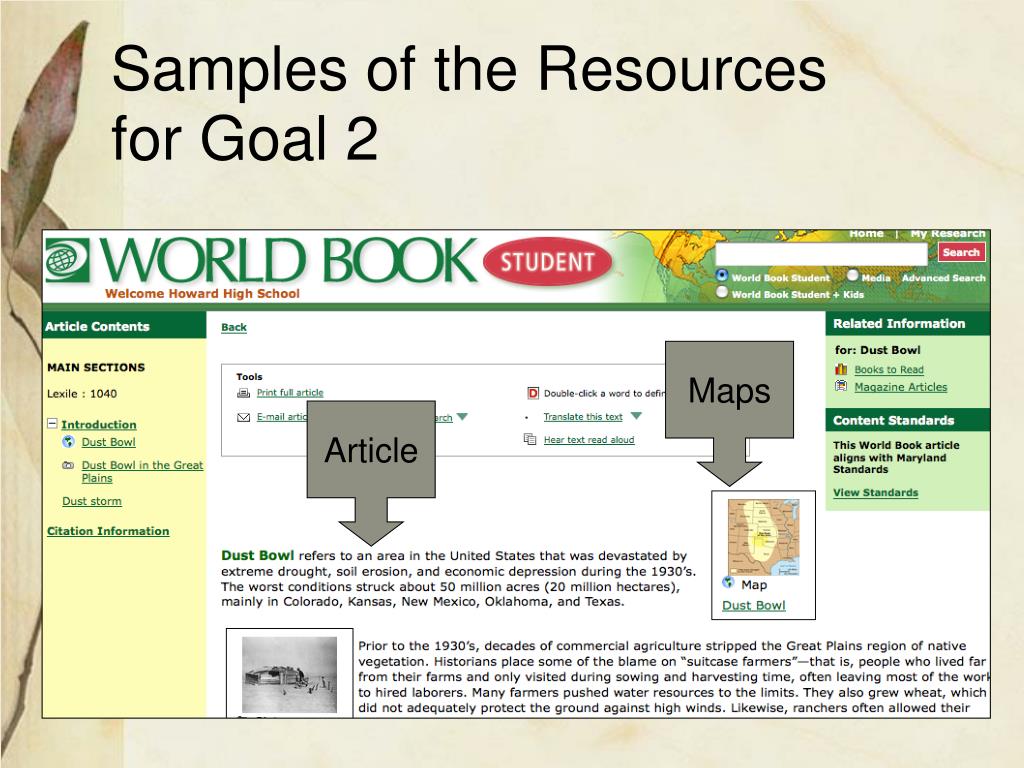Image resolution: width=1024 pixels, height=768 pixels.
Task: Click the magazine icon beside Magazine Articles
Action: click(x=841, y=387)
